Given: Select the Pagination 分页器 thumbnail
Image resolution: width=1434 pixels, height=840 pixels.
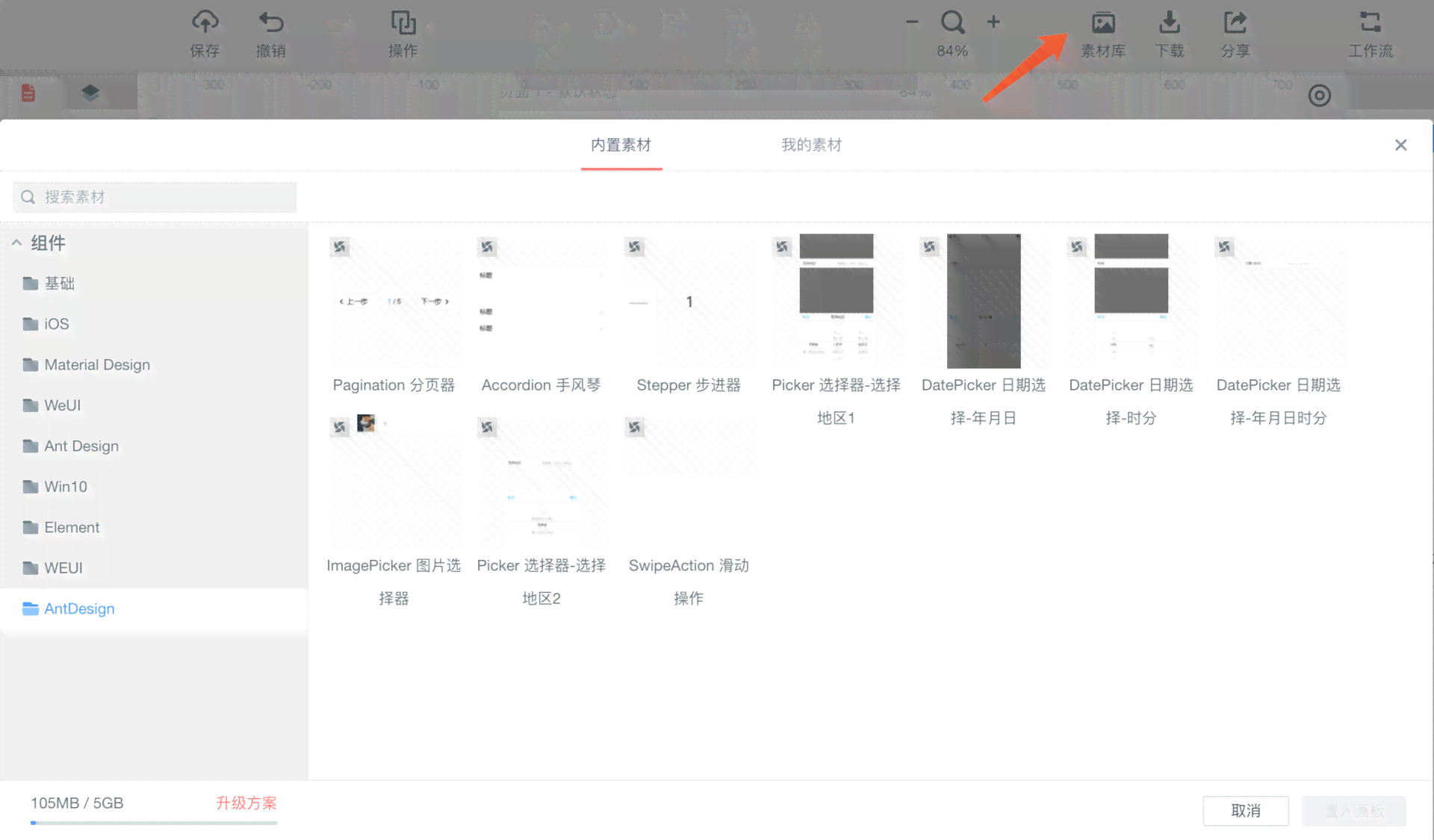Looking at the screenshot, I should coord(394,301).
